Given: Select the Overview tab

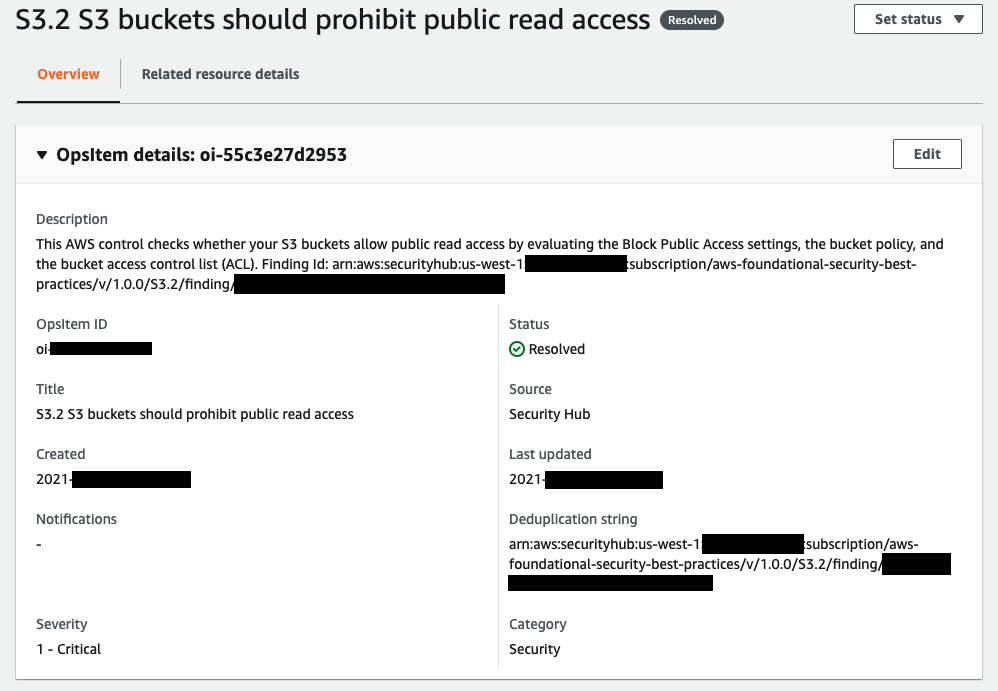Looking at the screenshot, I should [x=68, y=74].
